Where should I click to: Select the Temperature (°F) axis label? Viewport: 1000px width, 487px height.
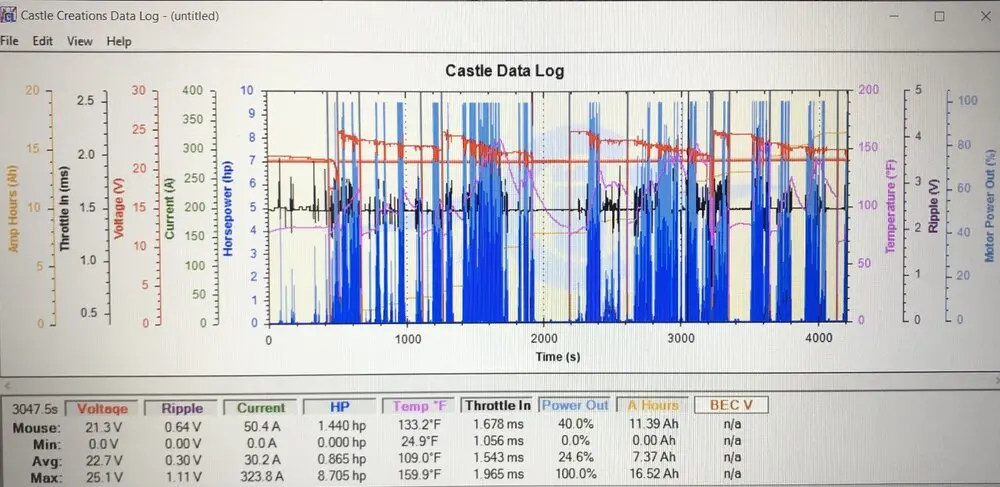[890, 207]
